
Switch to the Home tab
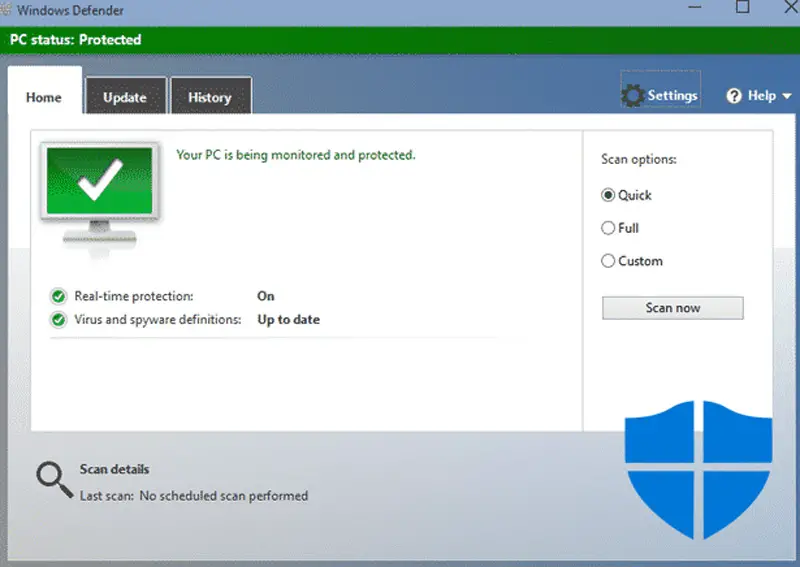click(x=44, y=90)
